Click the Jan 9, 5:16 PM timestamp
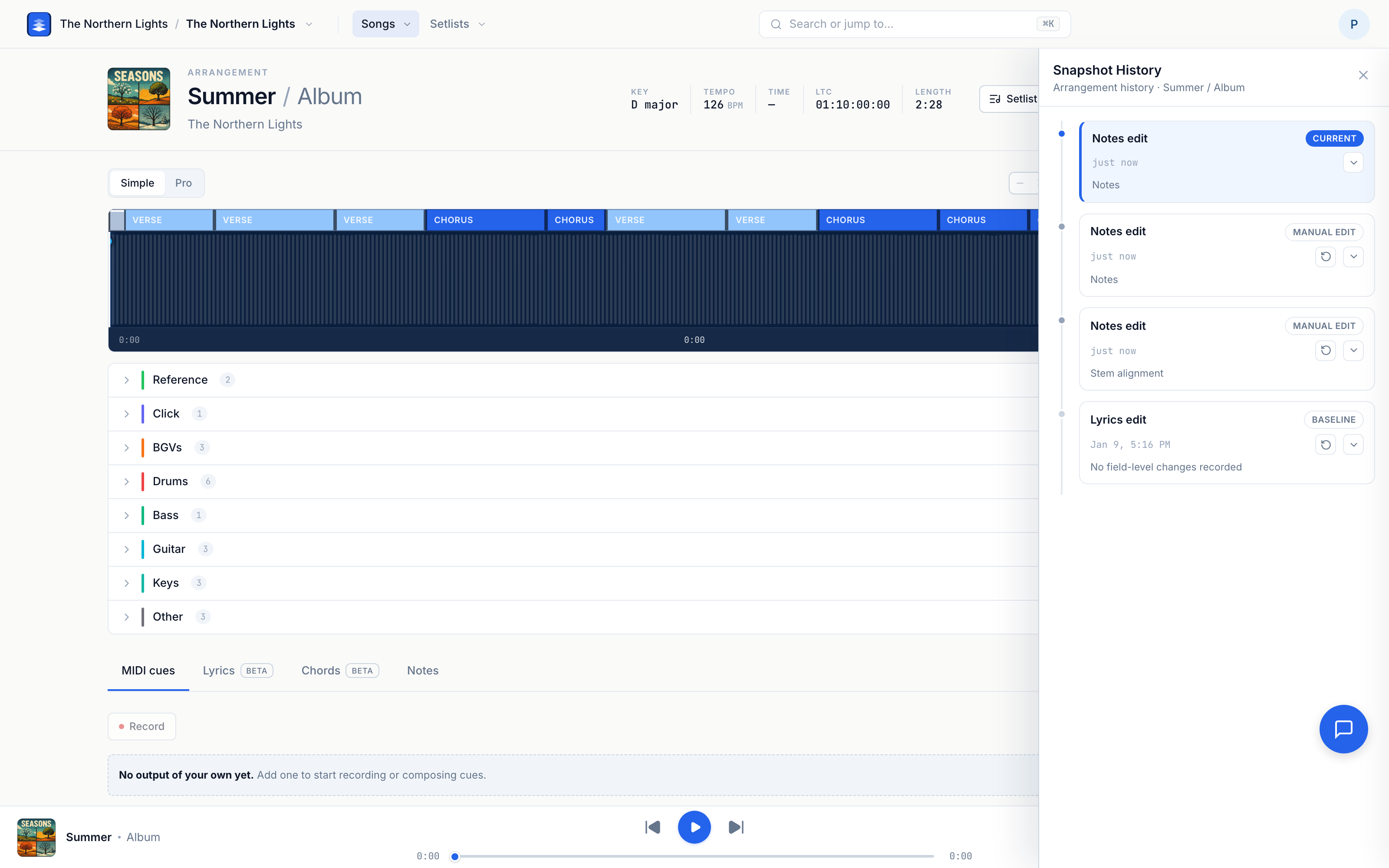Viewport: 1389px width, 868px height. point(1129,444)
